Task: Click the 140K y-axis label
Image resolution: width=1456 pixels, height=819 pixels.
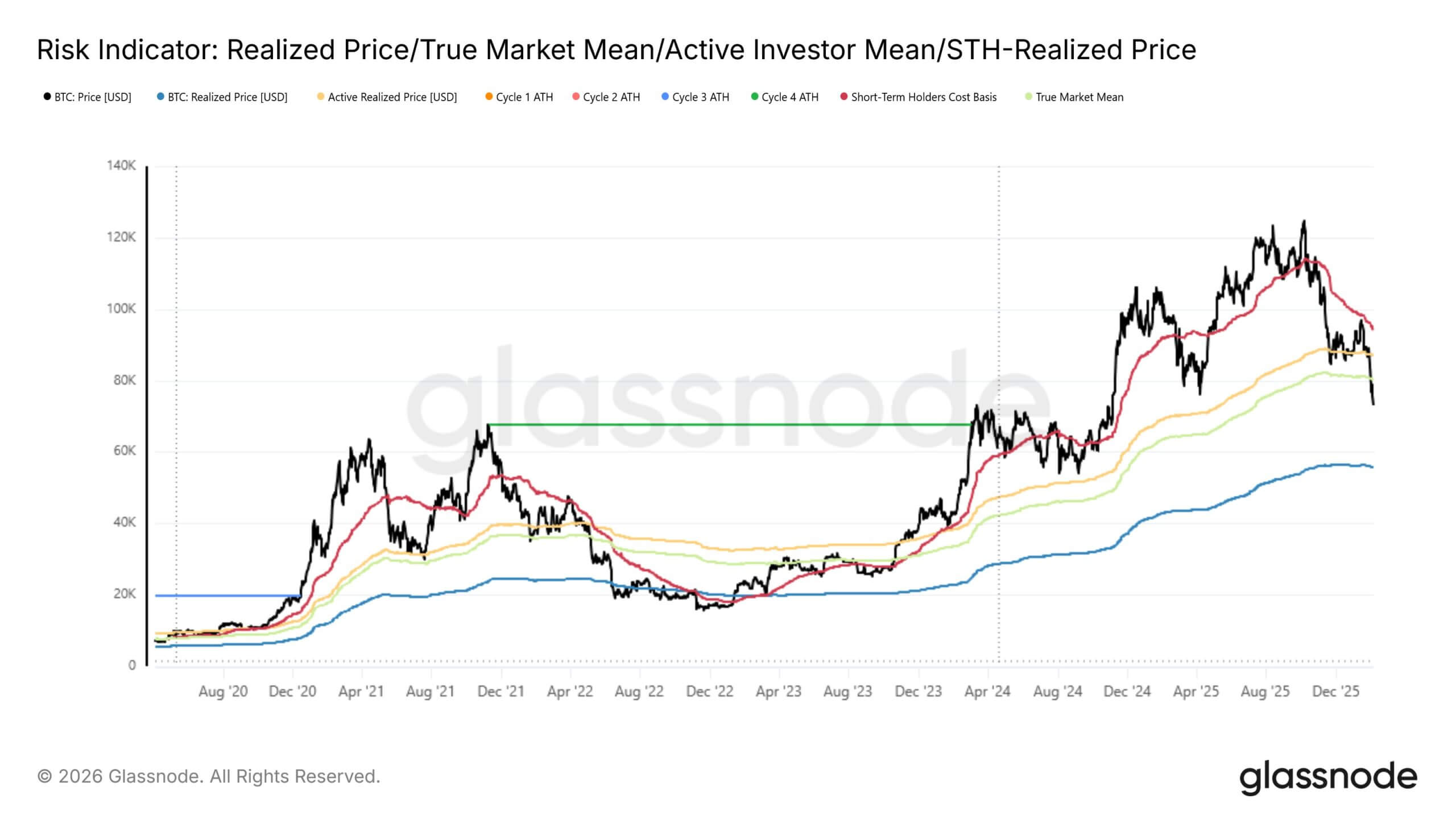Action: pos(121,166)
